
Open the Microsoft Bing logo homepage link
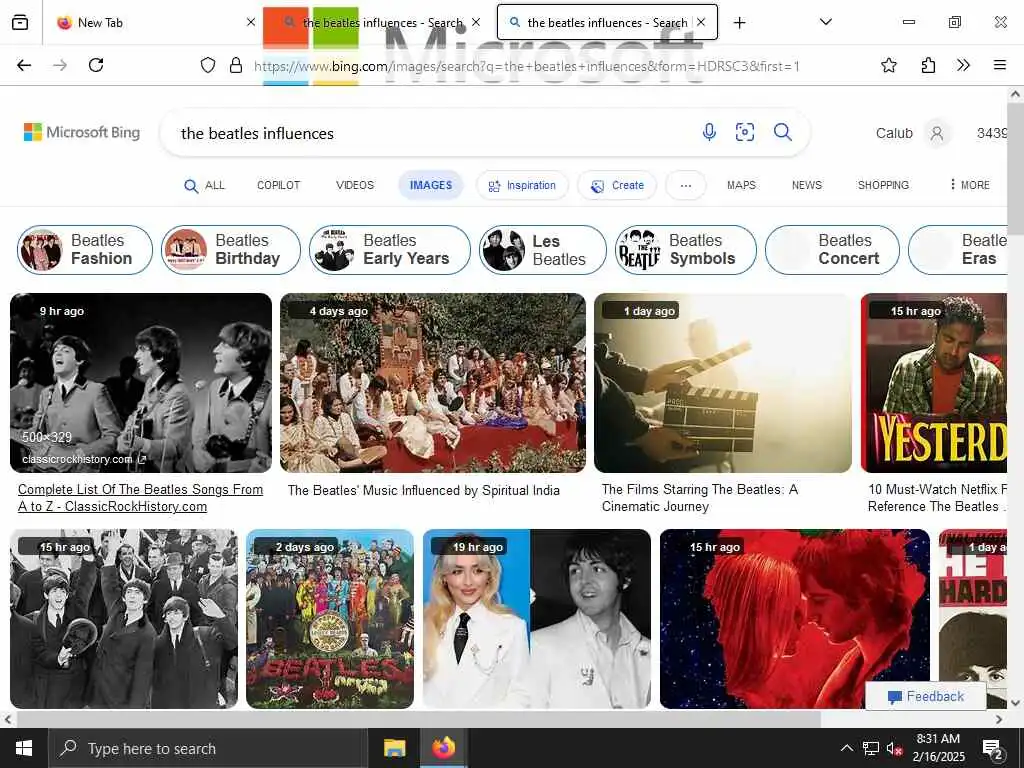(x=82, y=133)
